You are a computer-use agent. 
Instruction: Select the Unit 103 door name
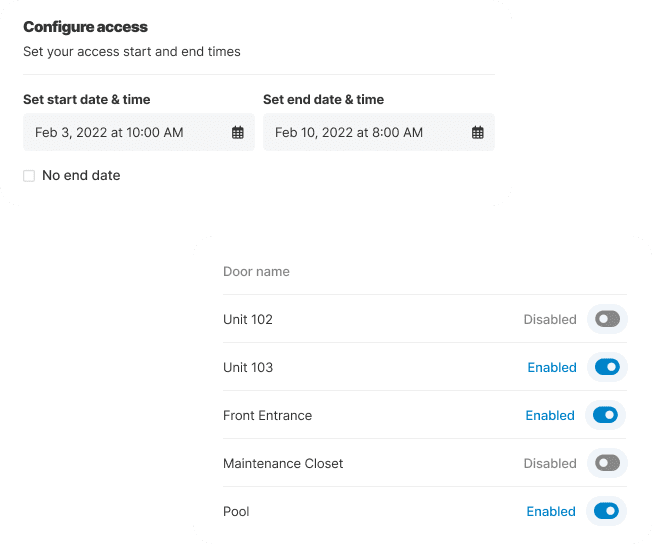pyautogui.click(x=248, y=368)
